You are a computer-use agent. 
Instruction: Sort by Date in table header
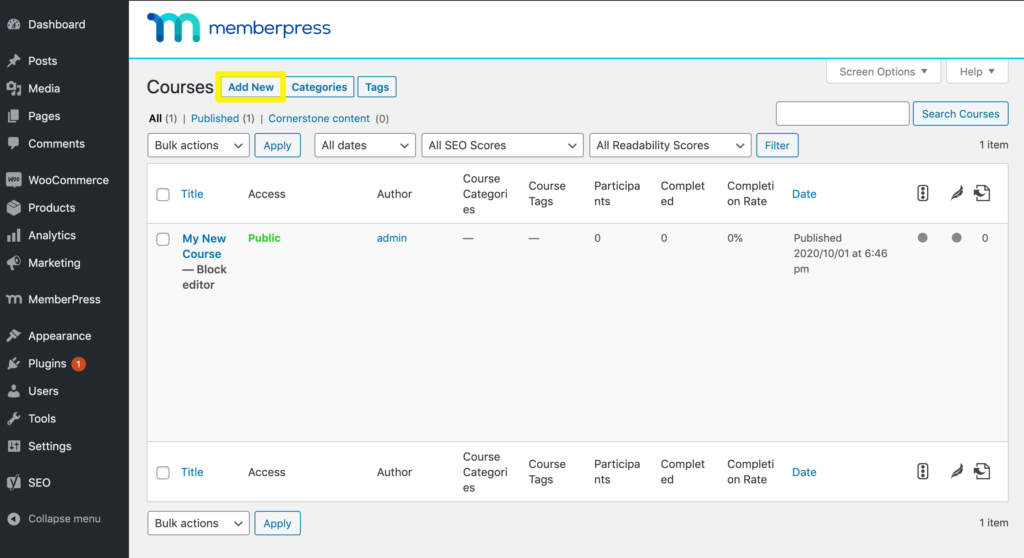click(804, 194)
